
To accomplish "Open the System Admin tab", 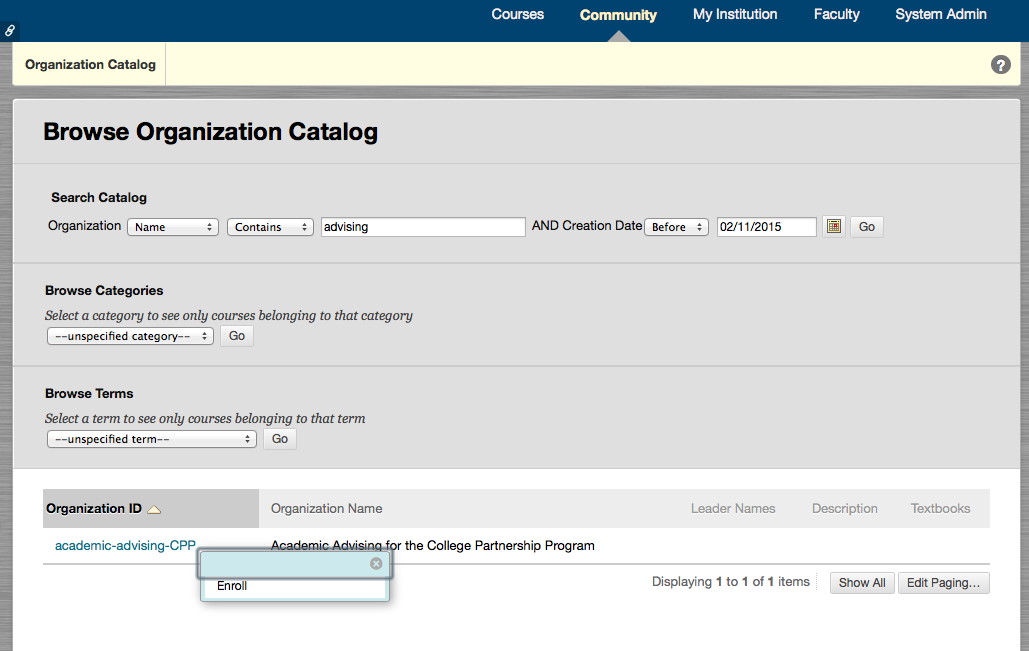I will point(940,15).
